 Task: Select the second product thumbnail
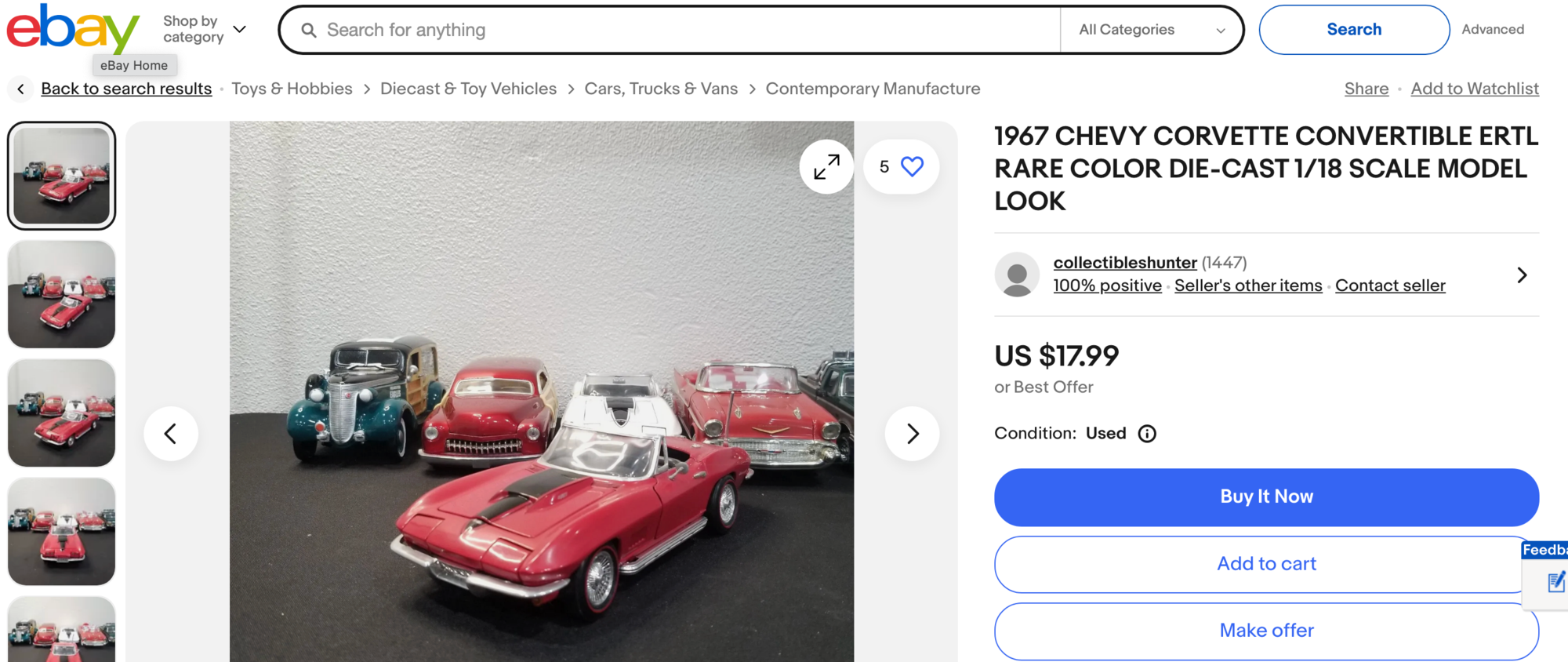[62, 294]
